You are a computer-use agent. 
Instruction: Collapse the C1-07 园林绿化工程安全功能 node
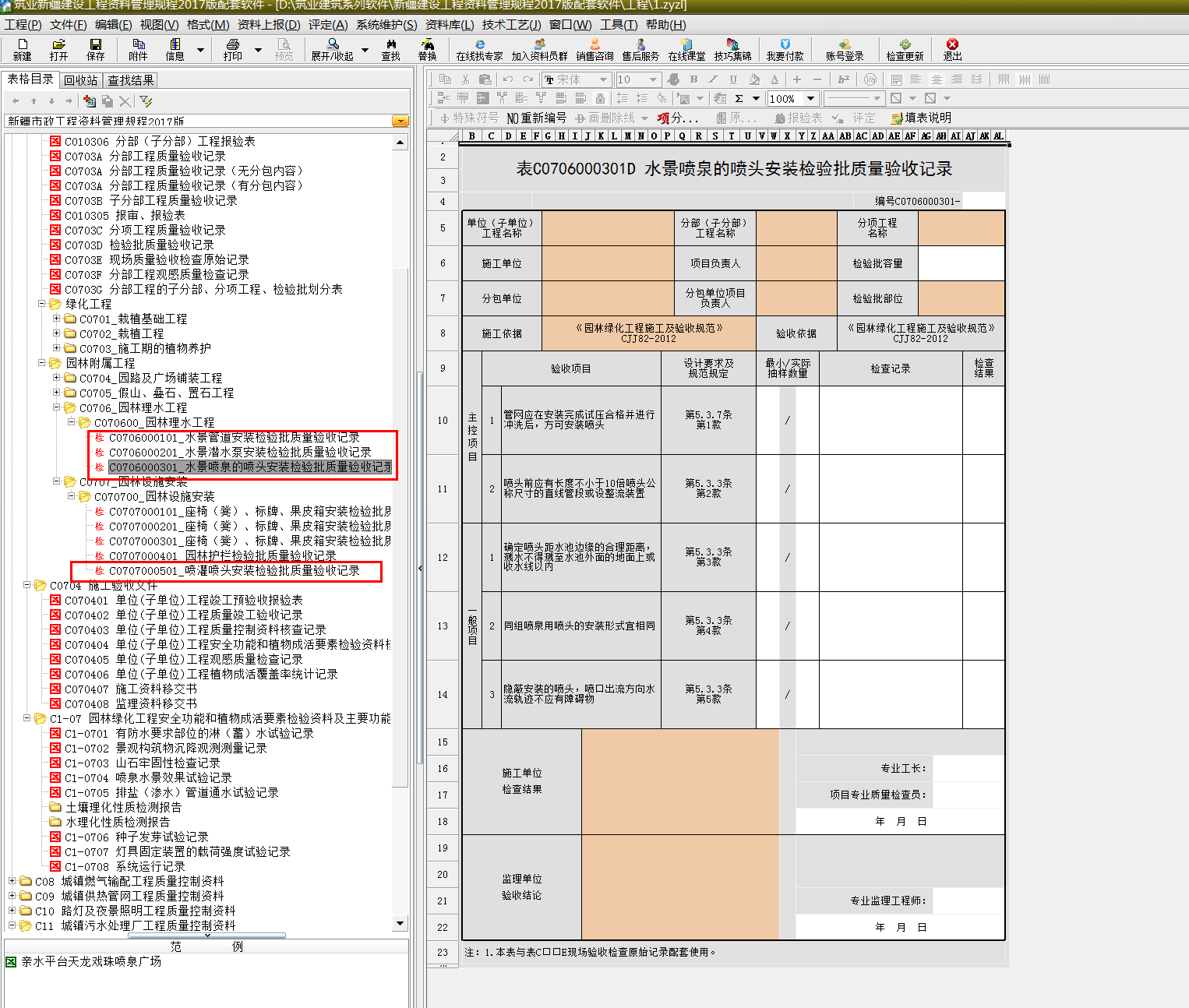(x=27, y=718)
